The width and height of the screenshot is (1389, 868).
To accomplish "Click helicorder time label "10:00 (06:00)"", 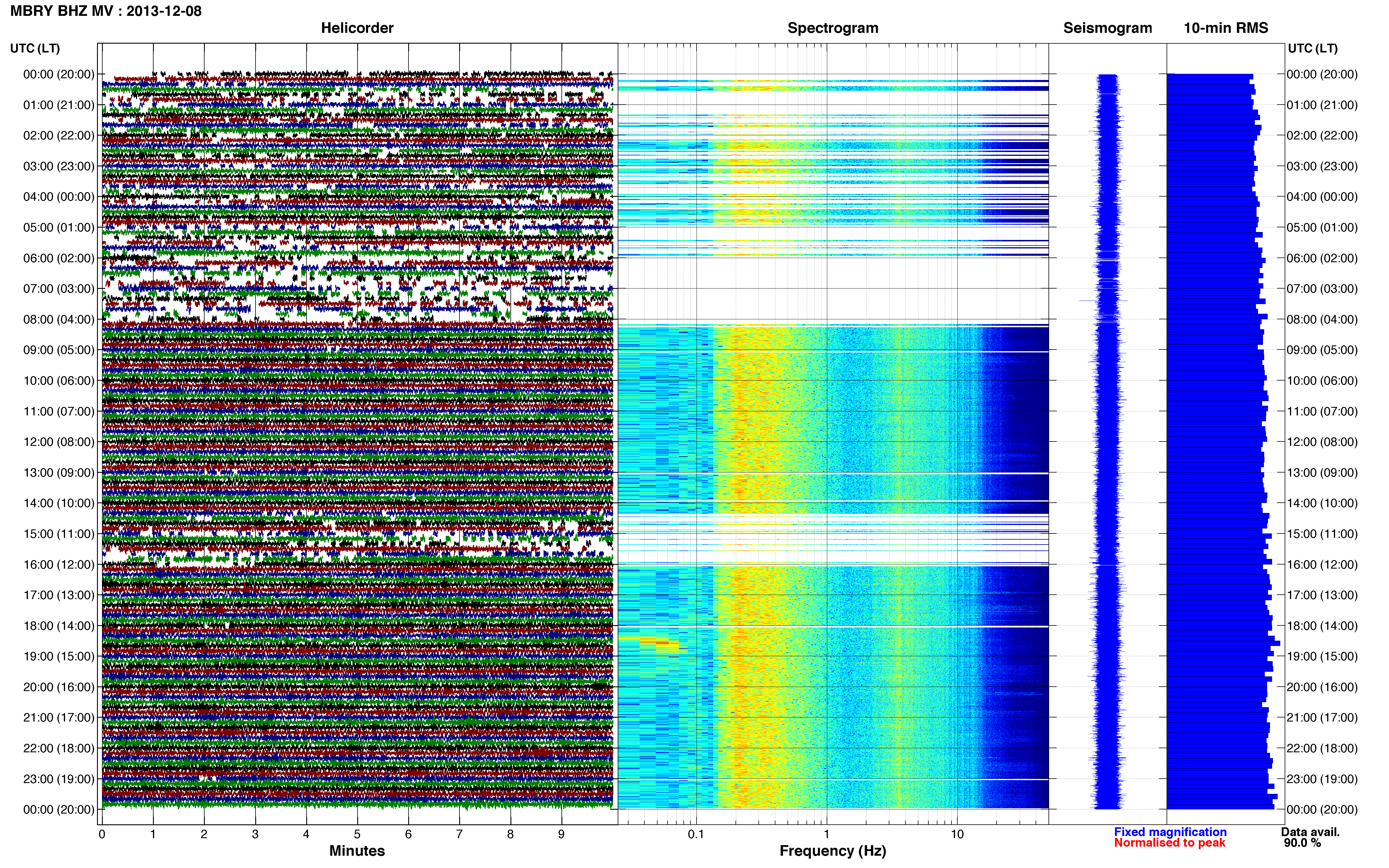I will 59,381.
